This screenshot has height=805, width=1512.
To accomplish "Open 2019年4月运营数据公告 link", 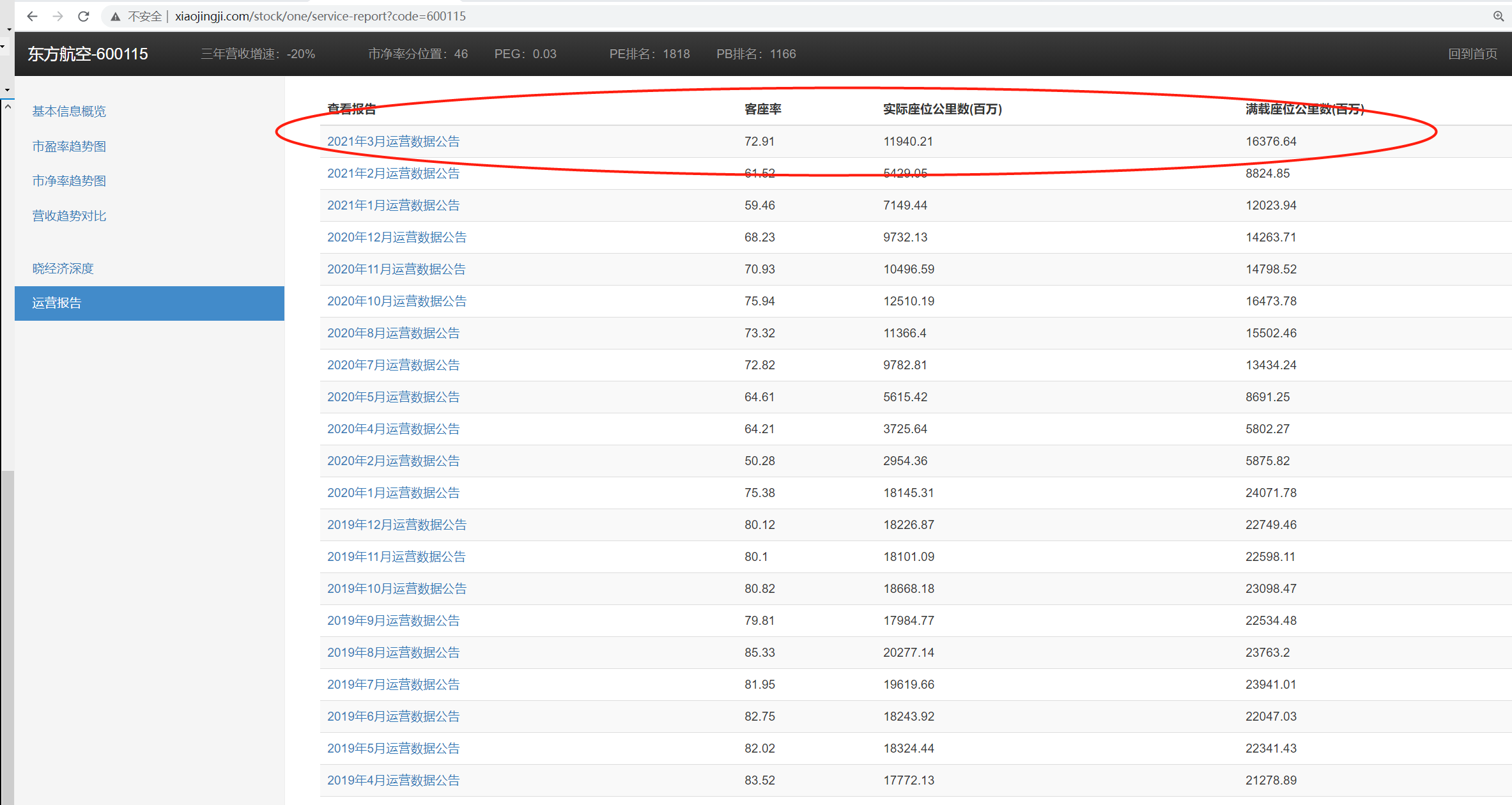I will click(393, 780).
